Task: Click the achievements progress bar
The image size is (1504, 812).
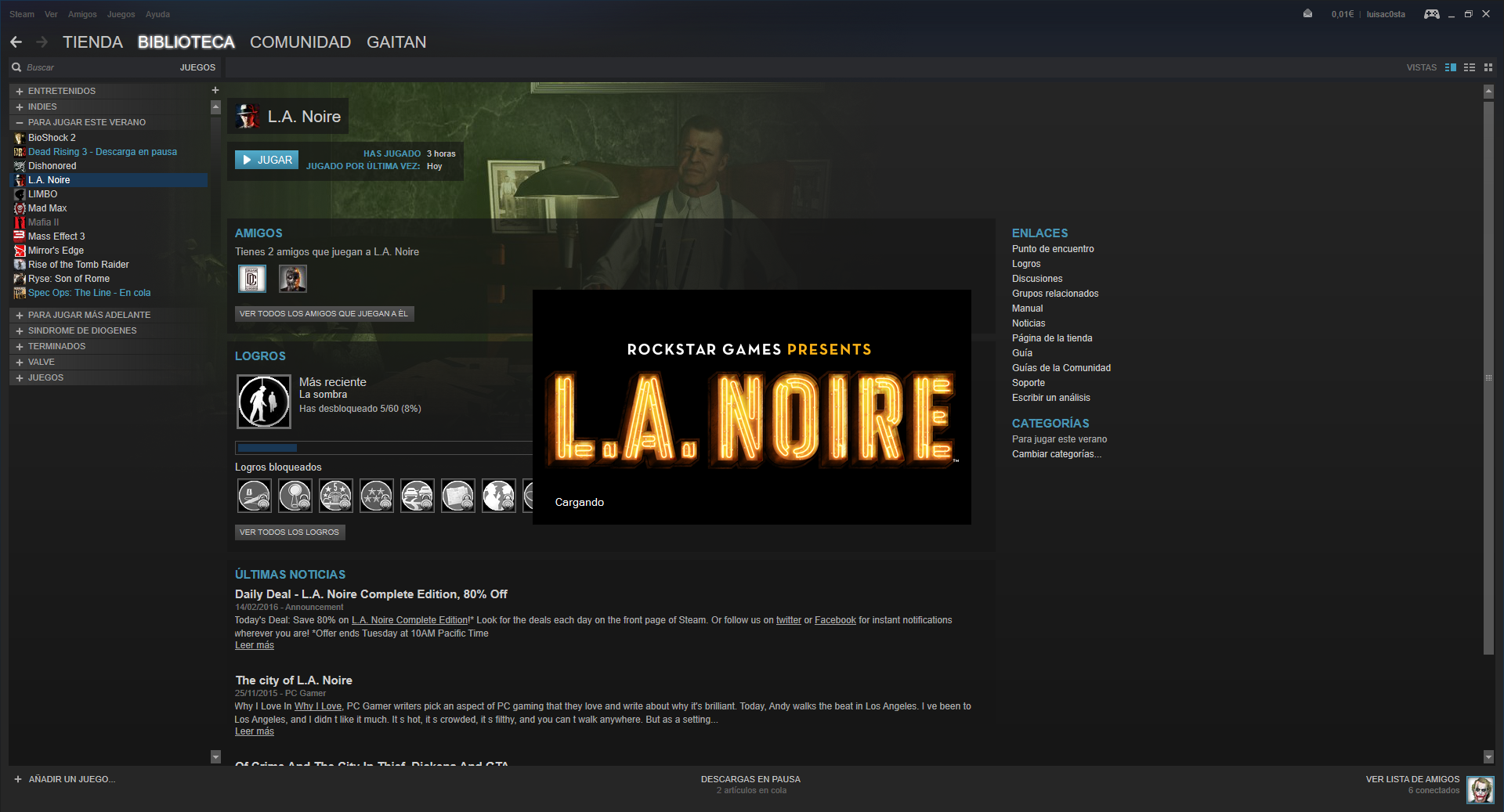Action: point(384,448)
